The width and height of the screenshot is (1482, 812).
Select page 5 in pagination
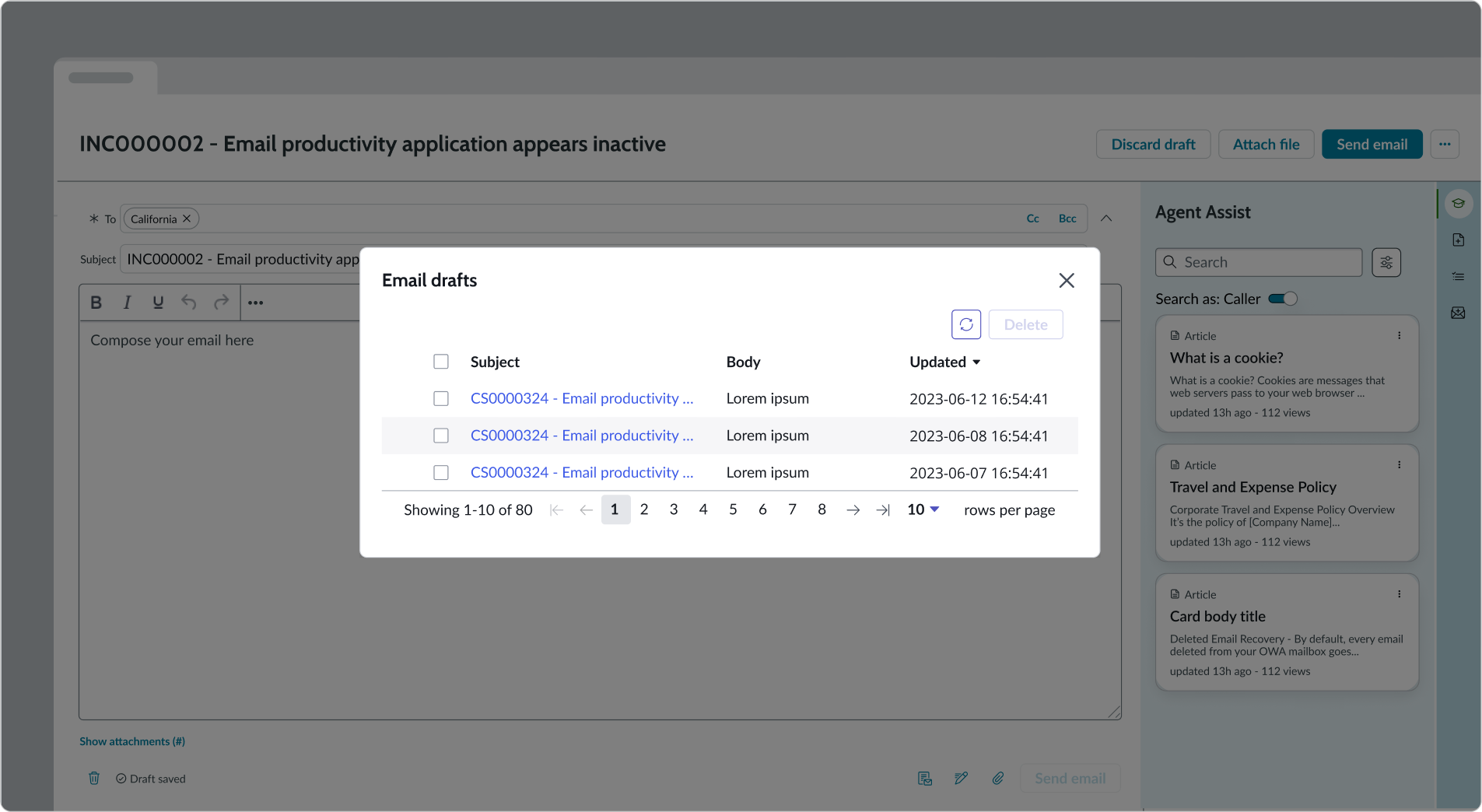[733, 509]
